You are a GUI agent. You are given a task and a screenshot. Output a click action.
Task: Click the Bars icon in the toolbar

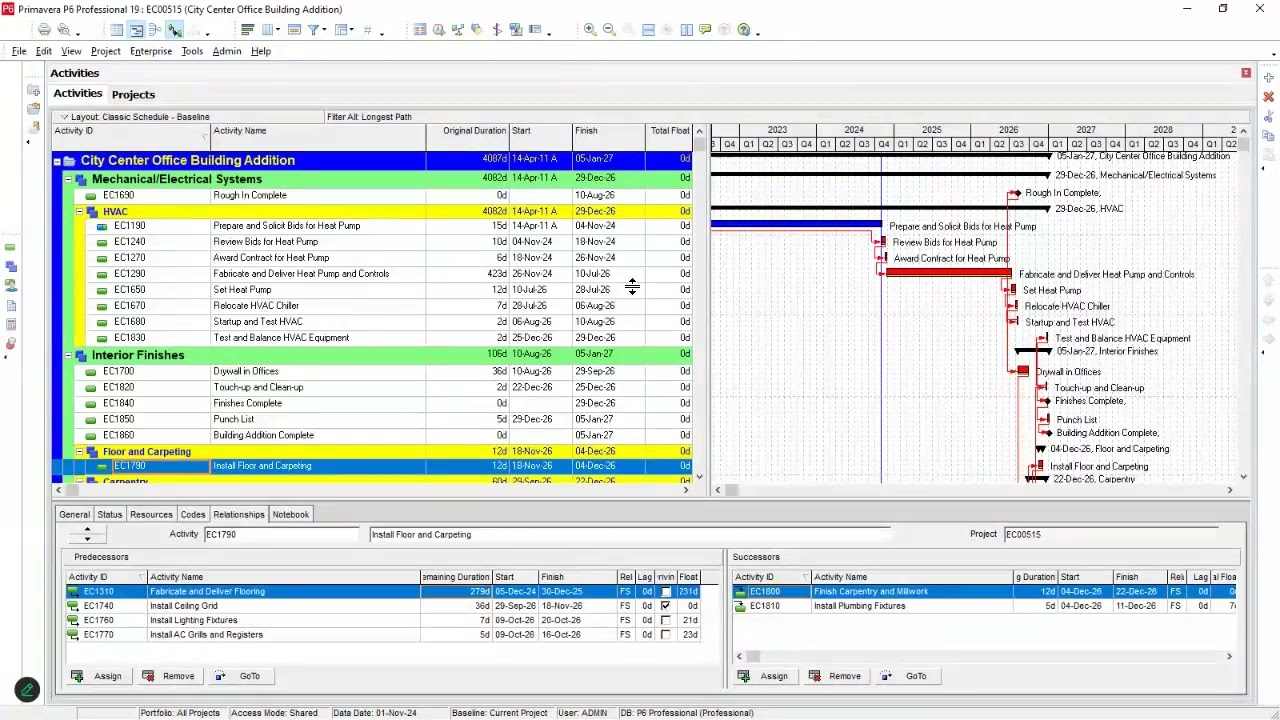(x=248, y=30)
